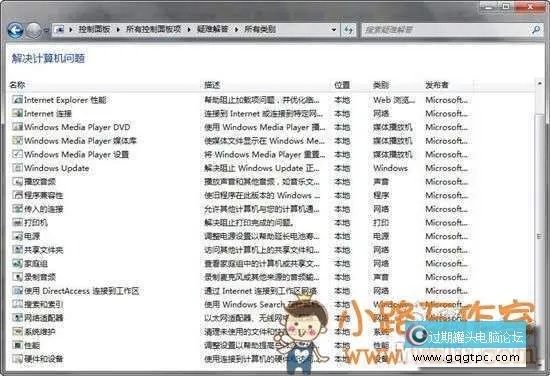This screenshot has height=376, width=550.
Task: Expand the breadcrumb arrow after 疑难解答
Action: tap(236, 30)
